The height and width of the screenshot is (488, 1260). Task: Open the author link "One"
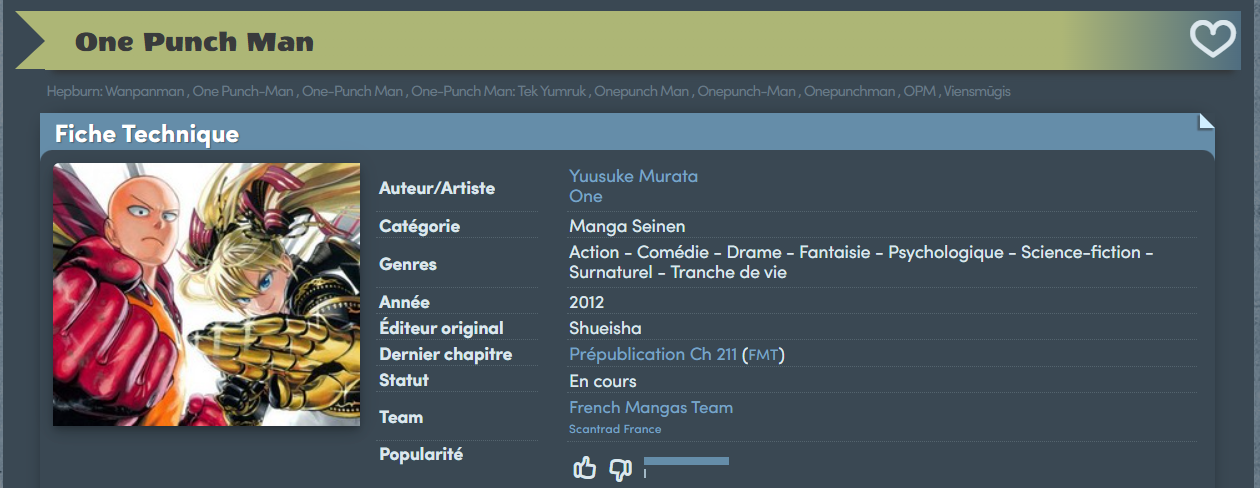[x=585, y=196]
